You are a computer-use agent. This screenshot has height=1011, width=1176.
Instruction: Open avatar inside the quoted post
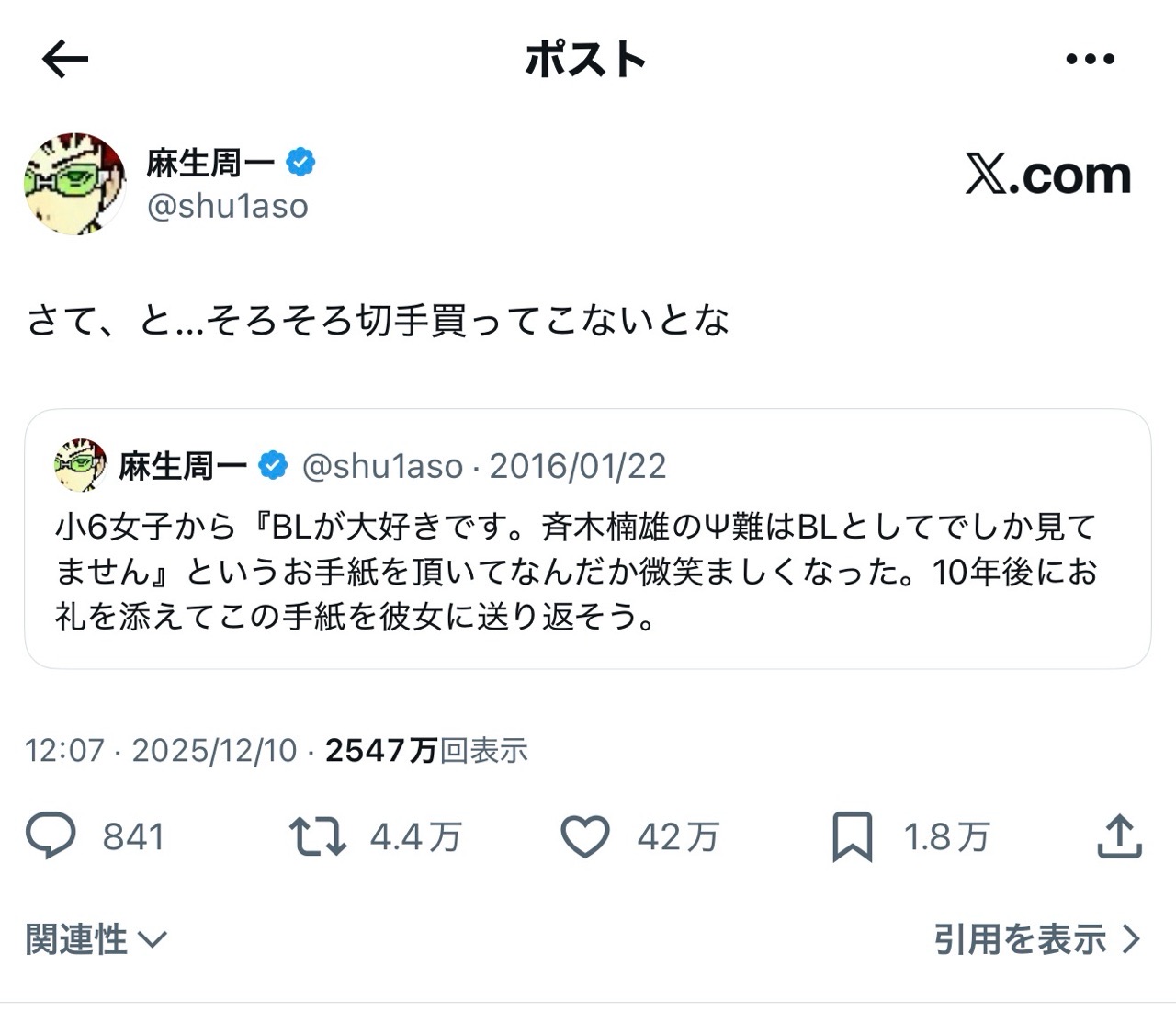[x=81, y=465]
